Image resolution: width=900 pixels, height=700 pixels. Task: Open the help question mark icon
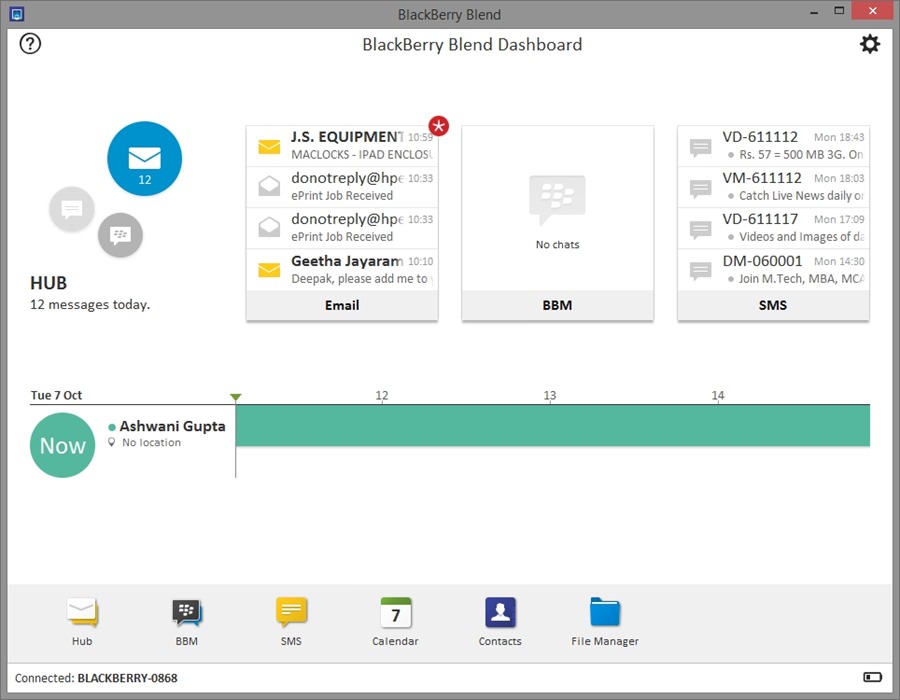(30, 44)
